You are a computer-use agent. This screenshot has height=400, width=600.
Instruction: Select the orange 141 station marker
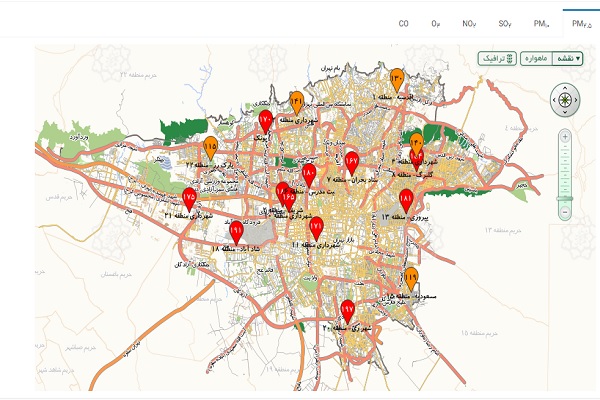coord(297,102)
